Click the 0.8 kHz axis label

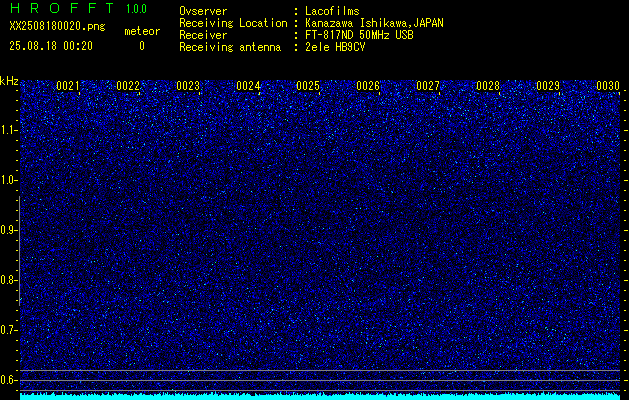pyautogui.click(x=8, y=280)
